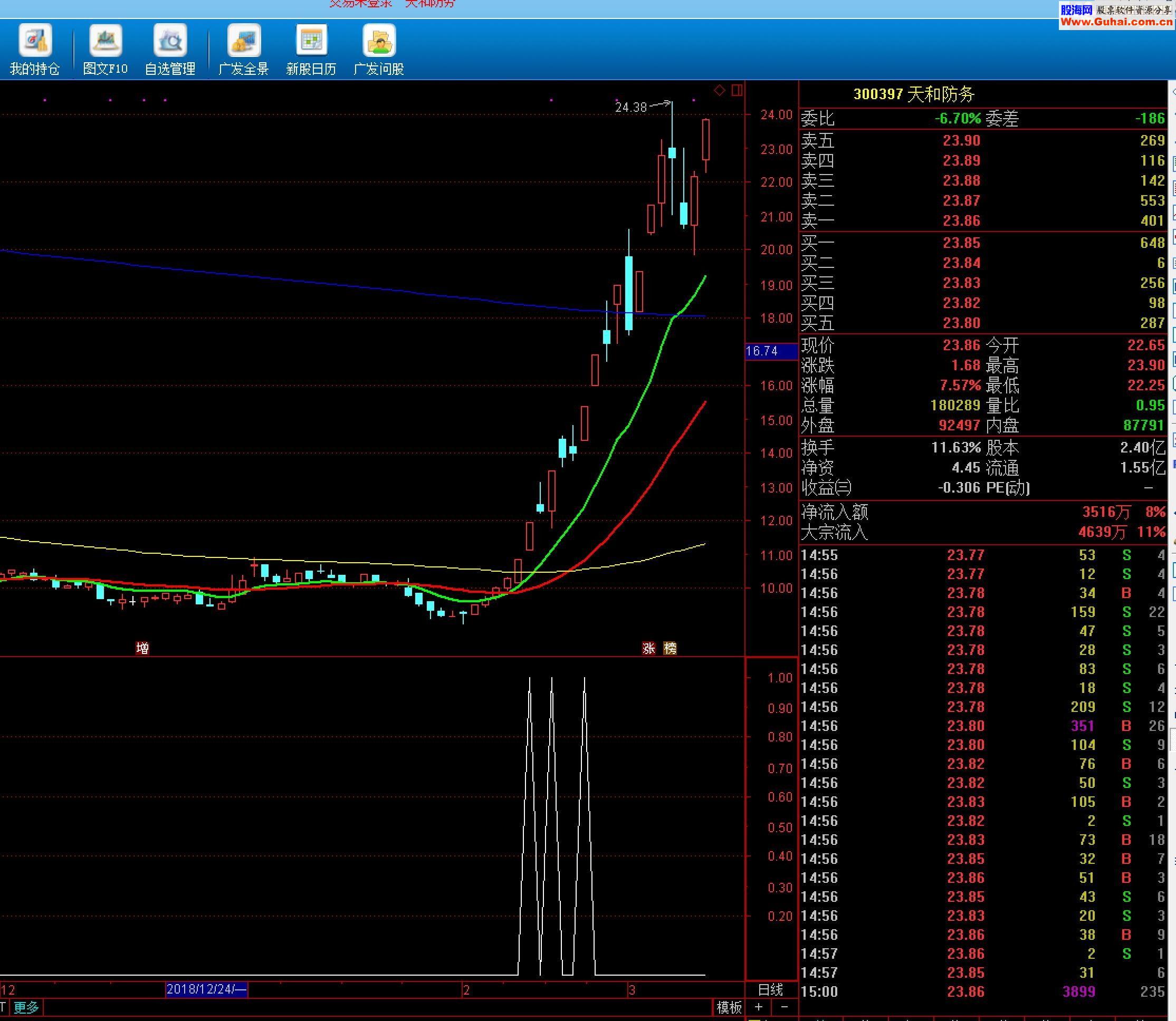The image size is (1176, 1021).
Task: Click the 涨 marker on the chart
Action: [x=649, y=648]
